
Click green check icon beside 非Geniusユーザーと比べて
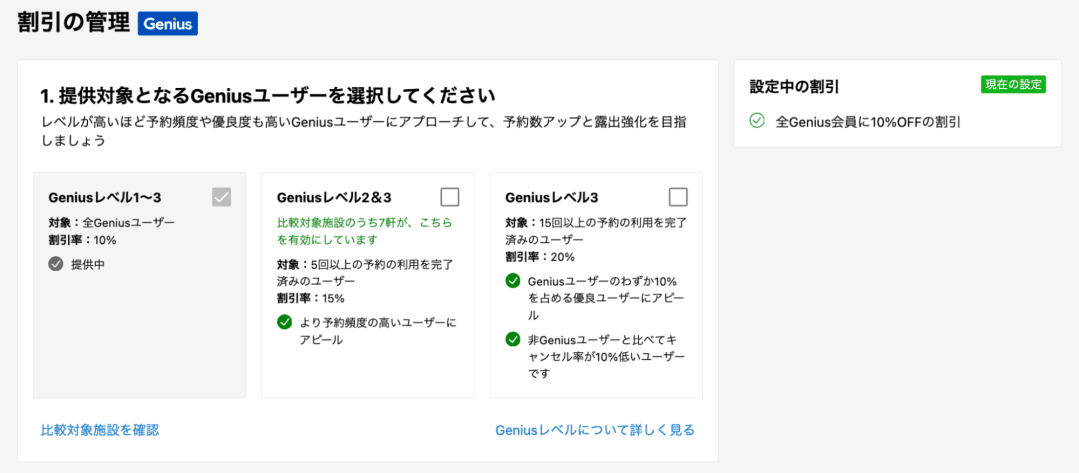click(513, 339)
